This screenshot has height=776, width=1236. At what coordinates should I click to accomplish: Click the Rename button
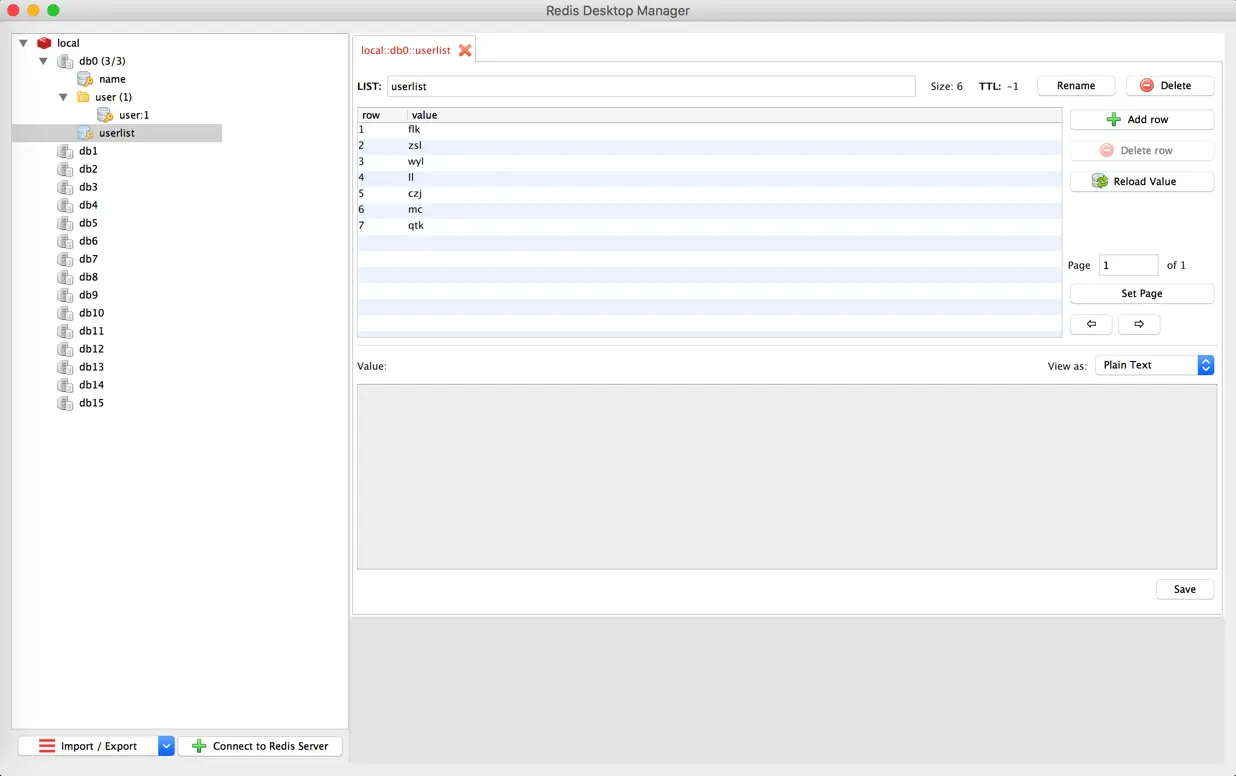(1076, 86)
